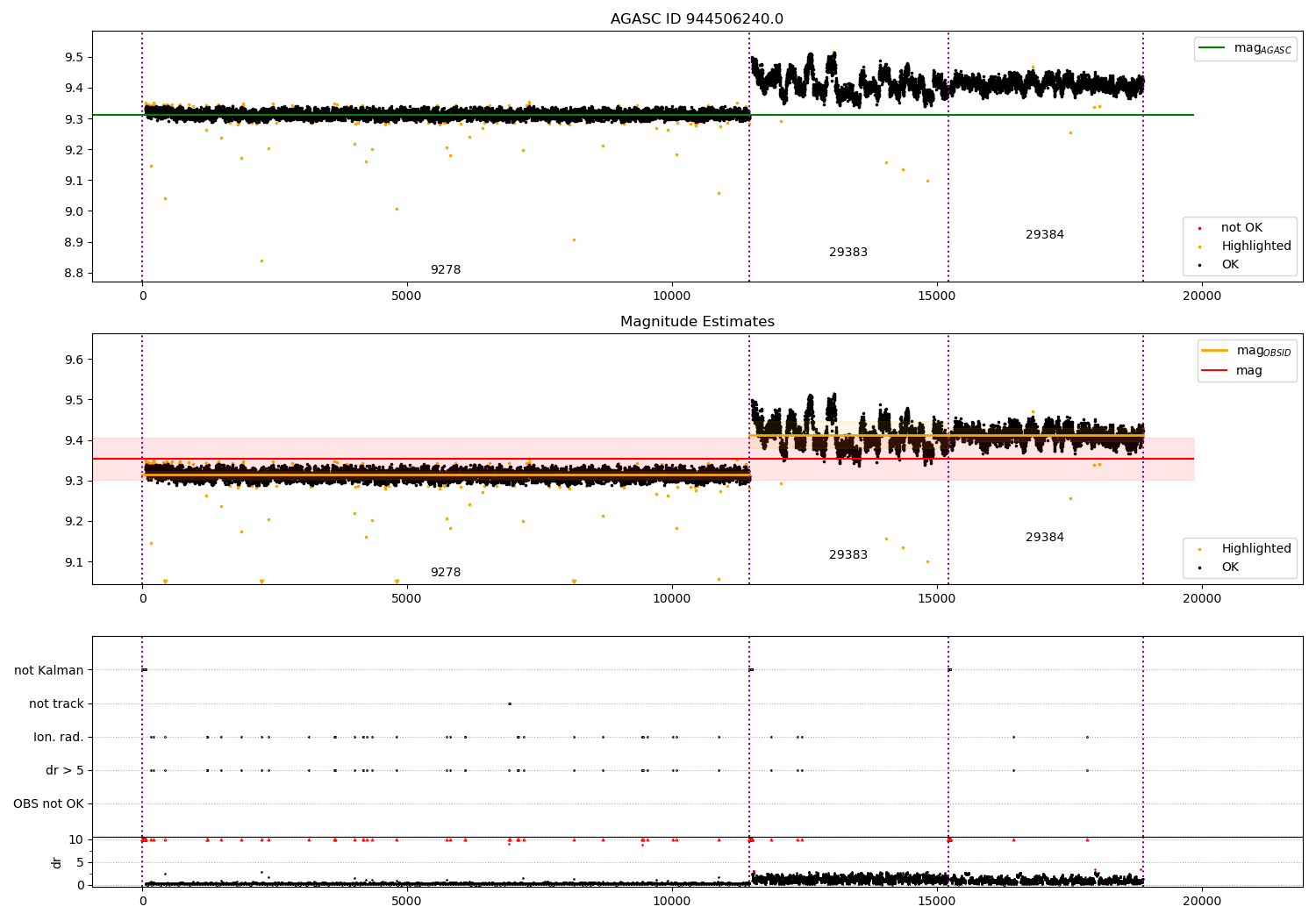Click the "AGASC ID 944506240.0" plot title
This screenshot has height=921, width=1316.
pos(697,19)
